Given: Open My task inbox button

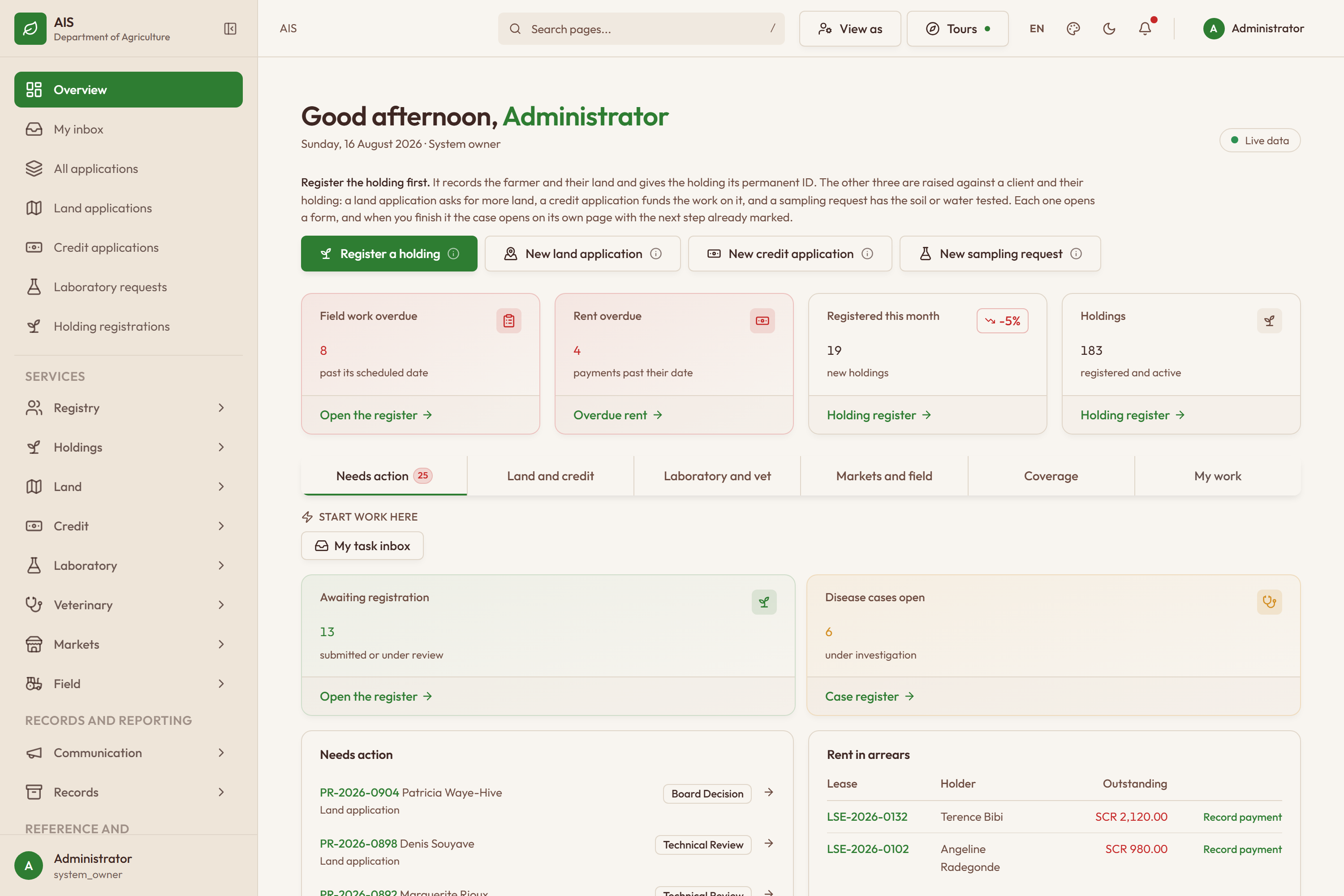Looking at the screenshot, I should 362,546.
